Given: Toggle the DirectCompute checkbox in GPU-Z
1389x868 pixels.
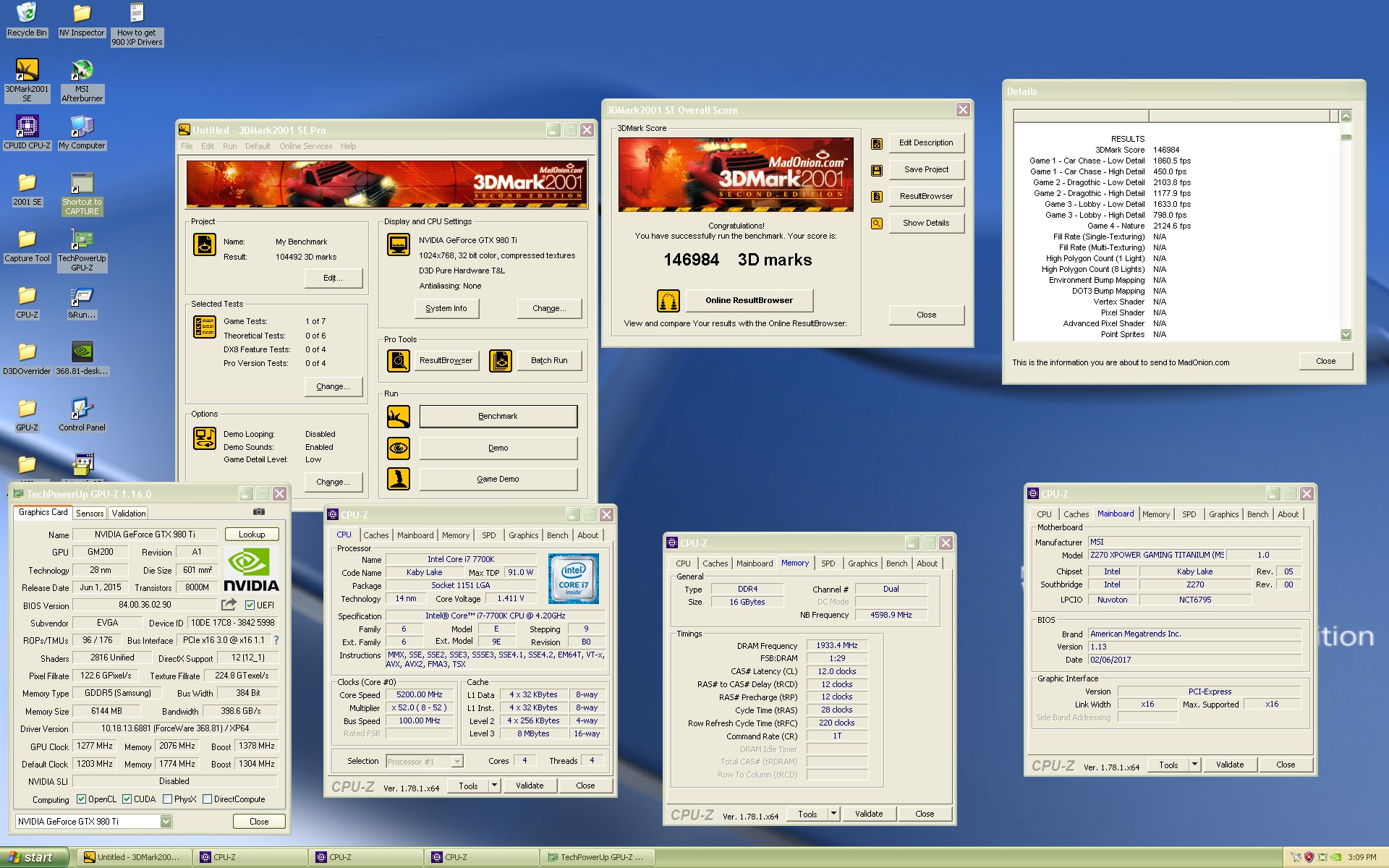Looking at the screenshot, I should pos(207,799).
